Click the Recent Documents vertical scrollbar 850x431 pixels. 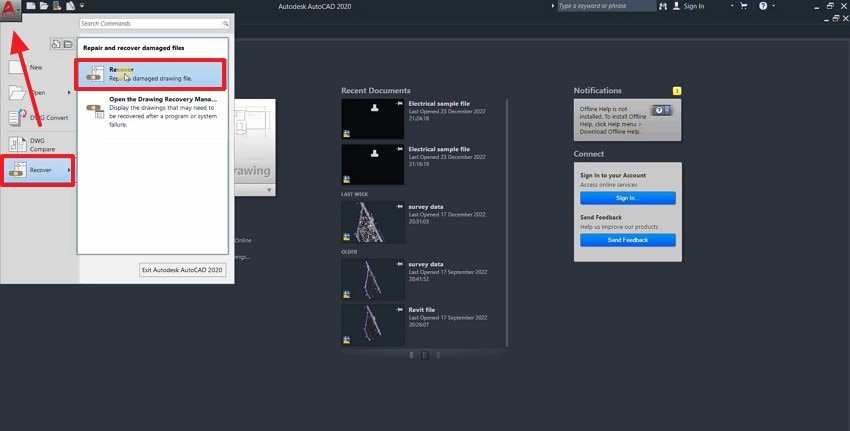pyautogui.click(x=506, y=223)
